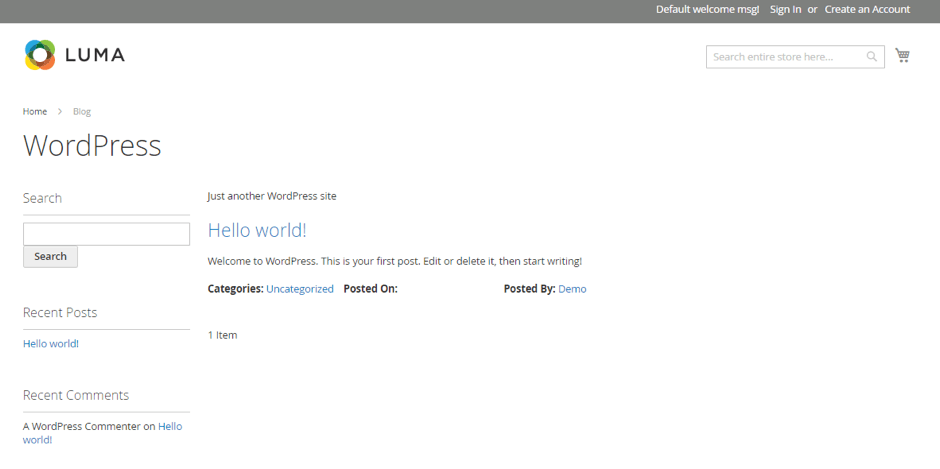
Task: Click the Blog breadcrumb text
Action: point(82,112)
